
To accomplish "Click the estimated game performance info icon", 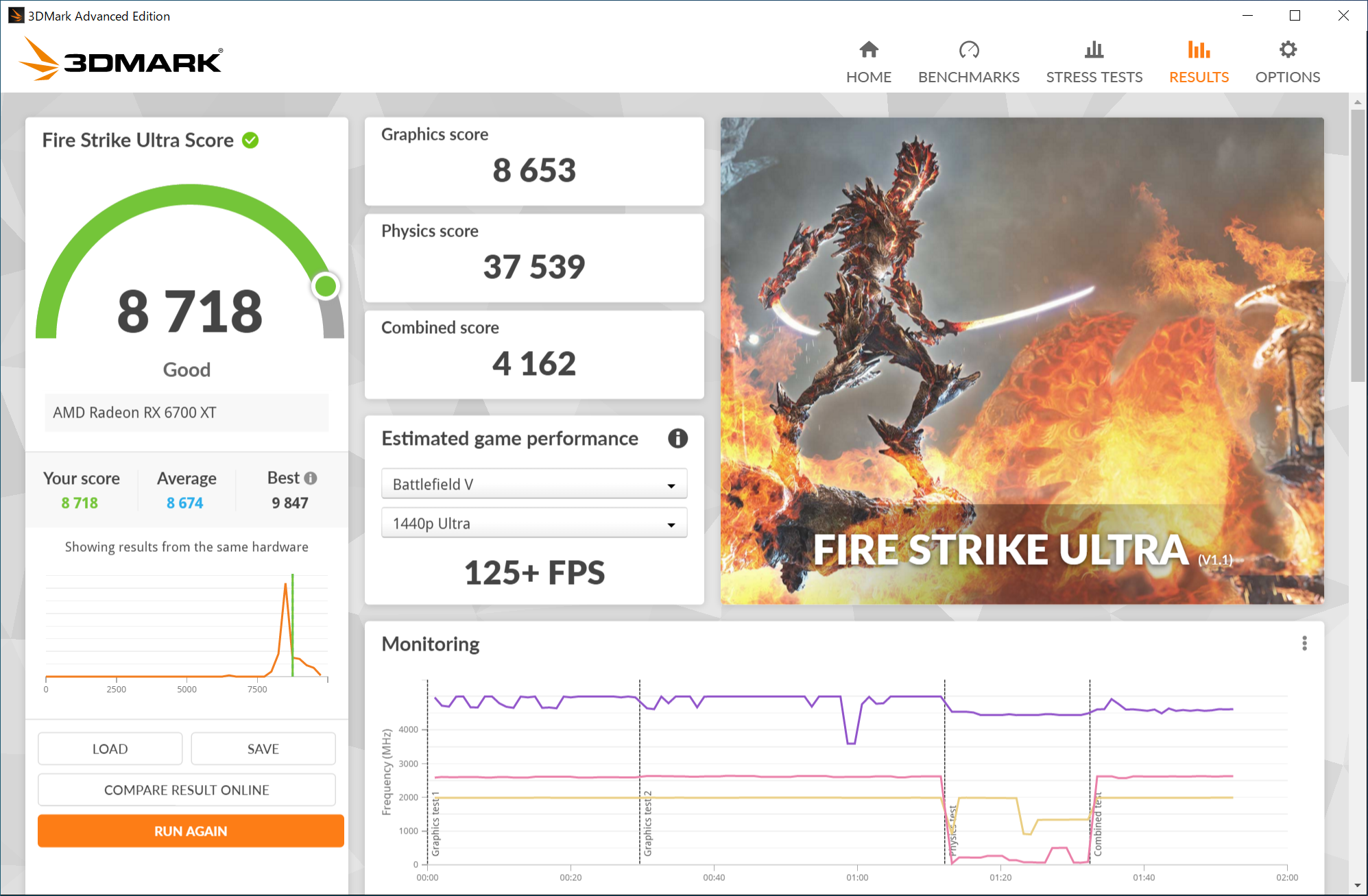I will click(677, 438).
